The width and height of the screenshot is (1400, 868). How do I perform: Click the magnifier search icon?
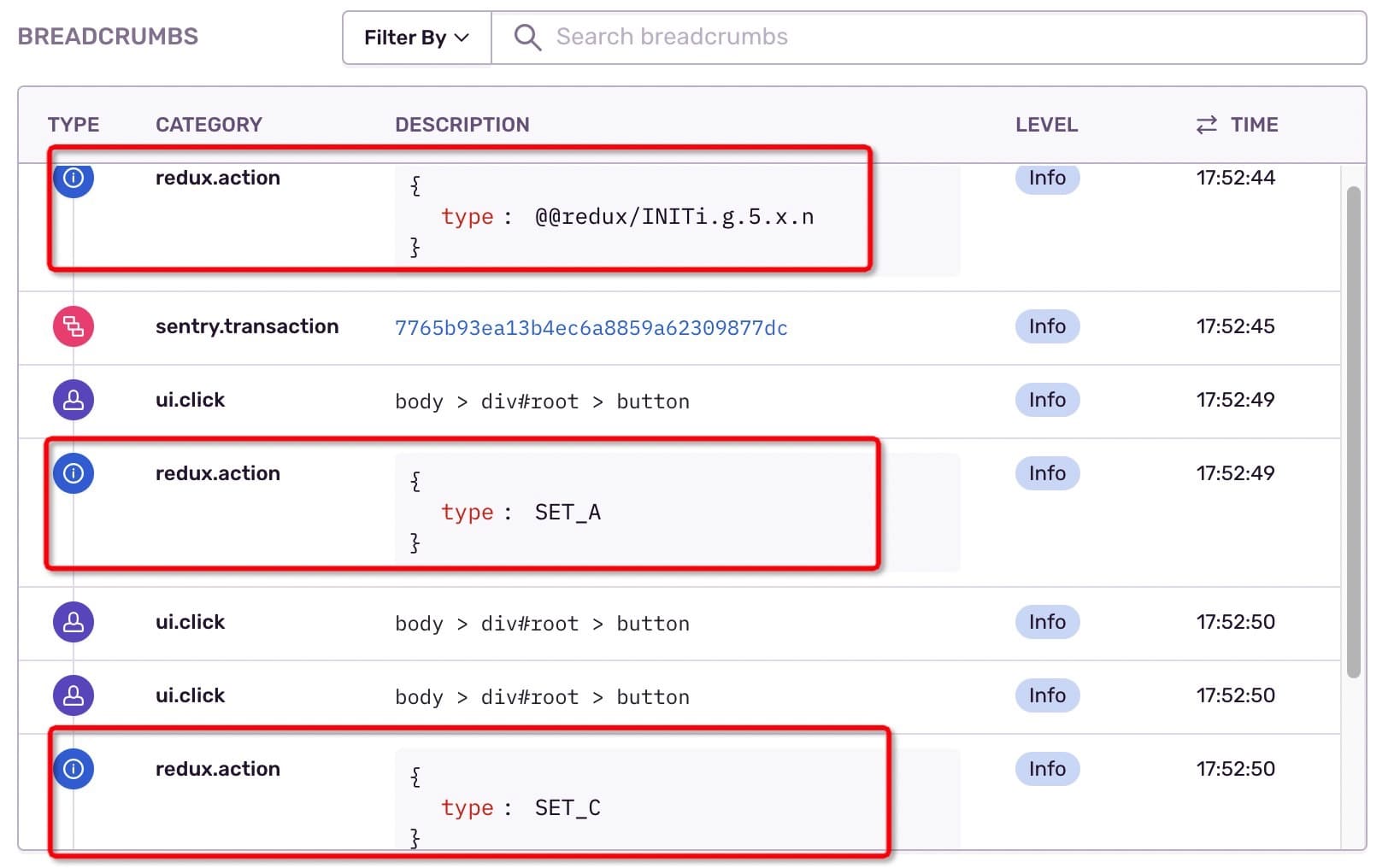526,38
